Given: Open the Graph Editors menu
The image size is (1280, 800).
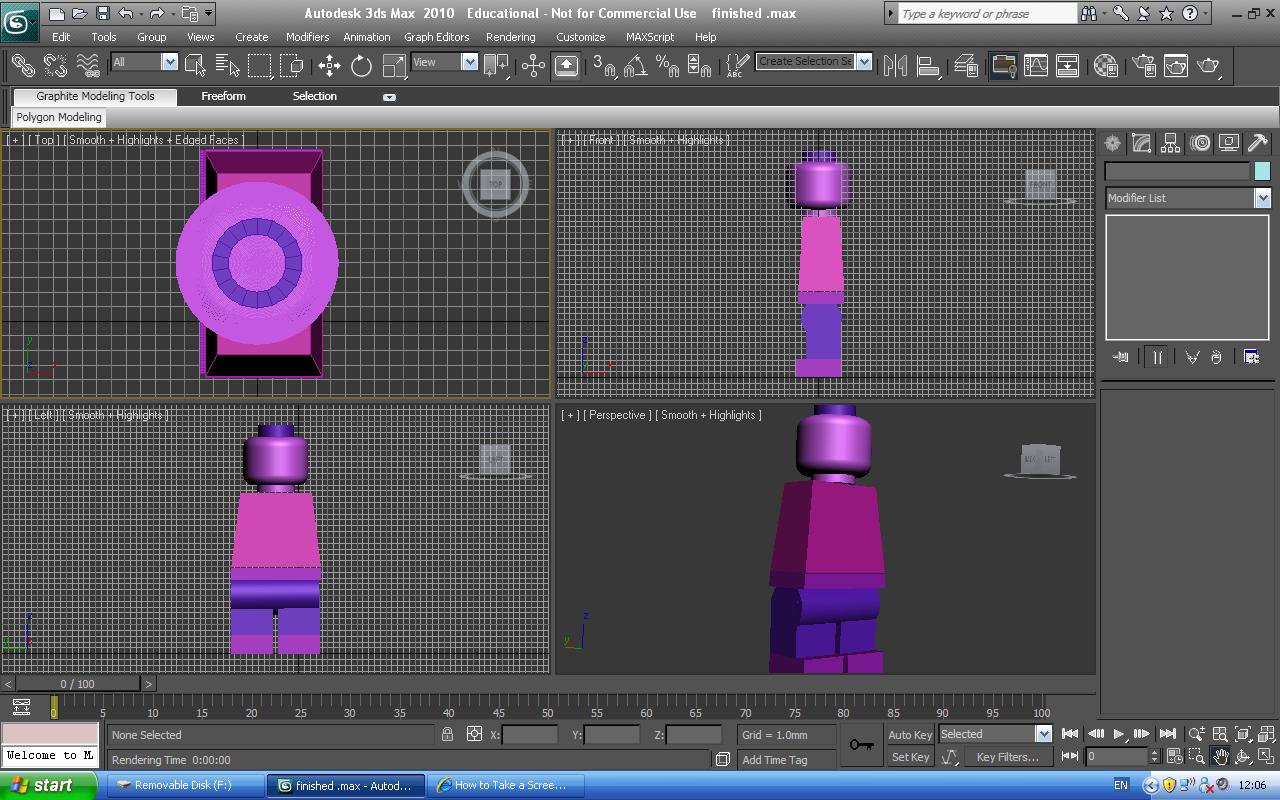Looking at the screenshot, I should [x=436, y=37].
